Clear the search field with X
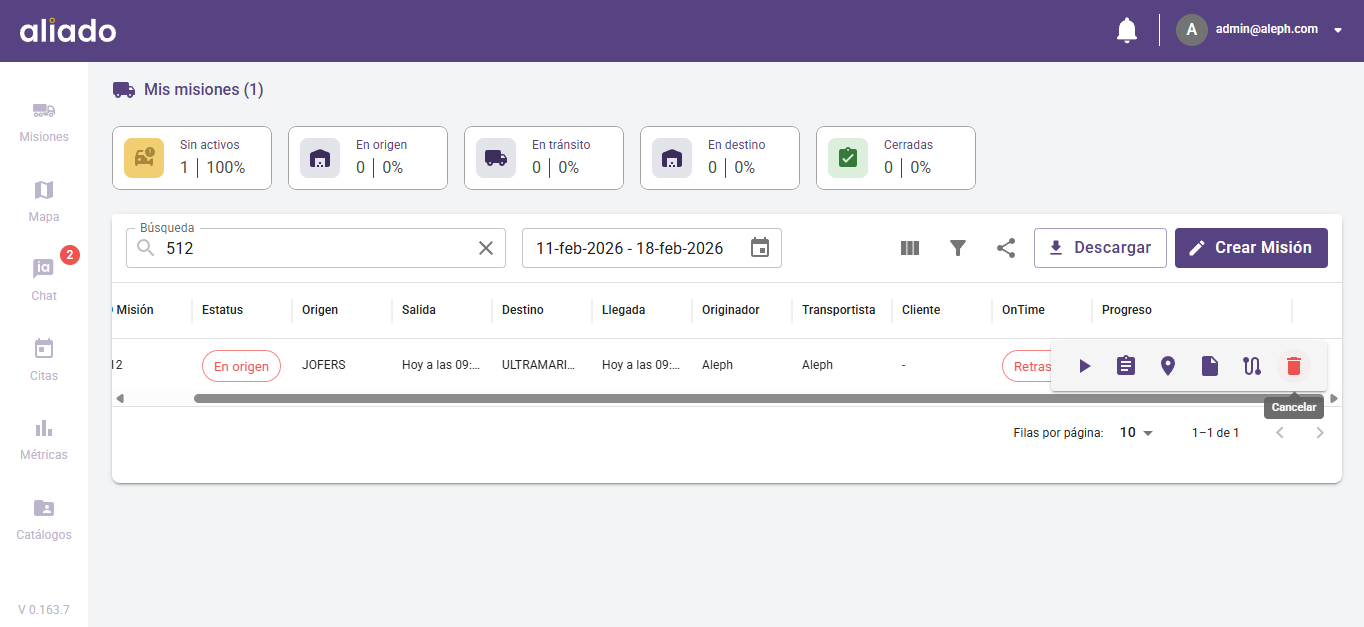1364x627 pixels. tap(486, 248)
